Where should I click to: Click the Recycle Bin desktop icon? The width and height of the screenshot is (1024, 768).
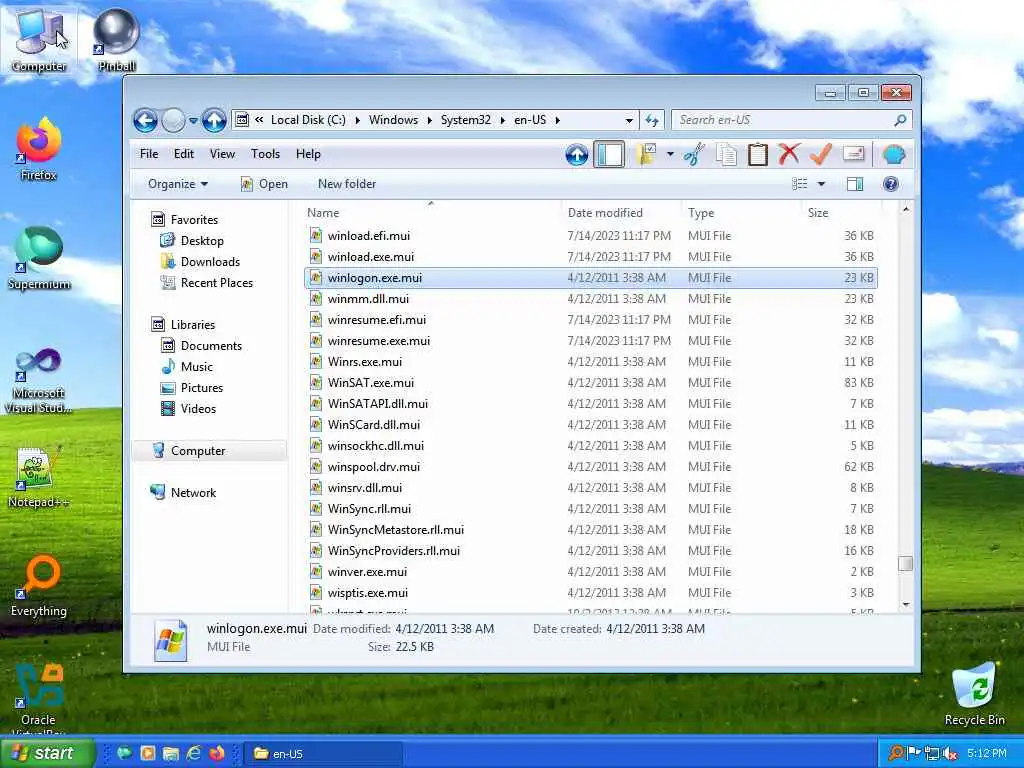click(x=974, y=694)
